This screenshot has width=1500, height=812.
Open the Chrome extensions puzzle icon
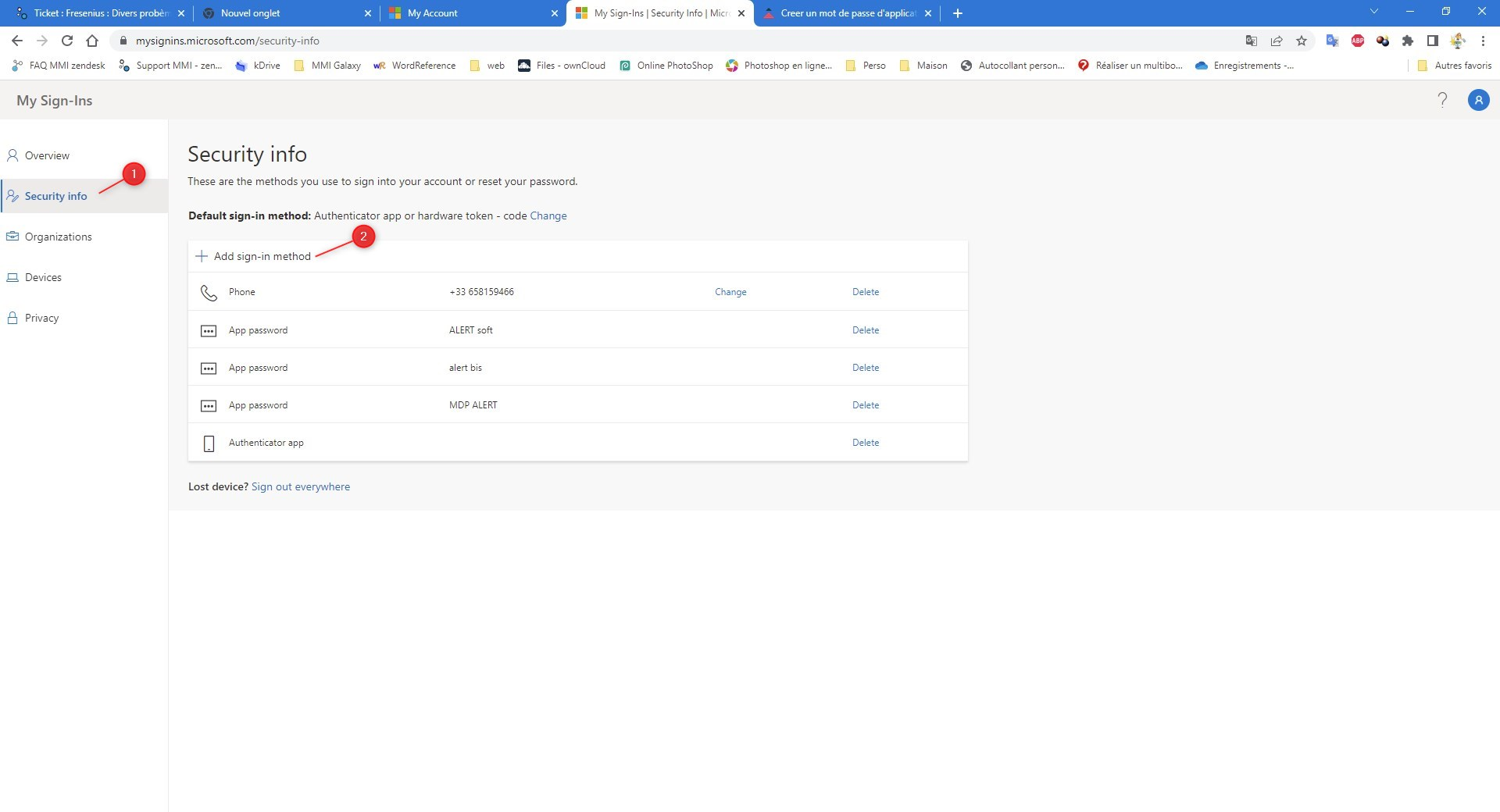[1408, 41]
